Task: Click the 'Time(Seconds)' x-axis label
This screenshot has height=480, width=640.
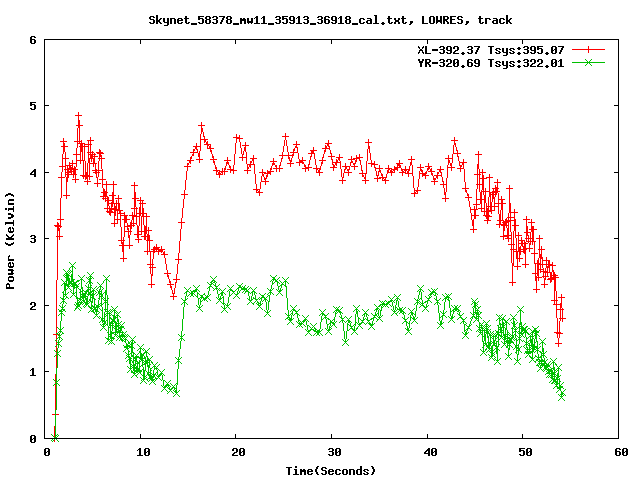Action: point(330,471)
